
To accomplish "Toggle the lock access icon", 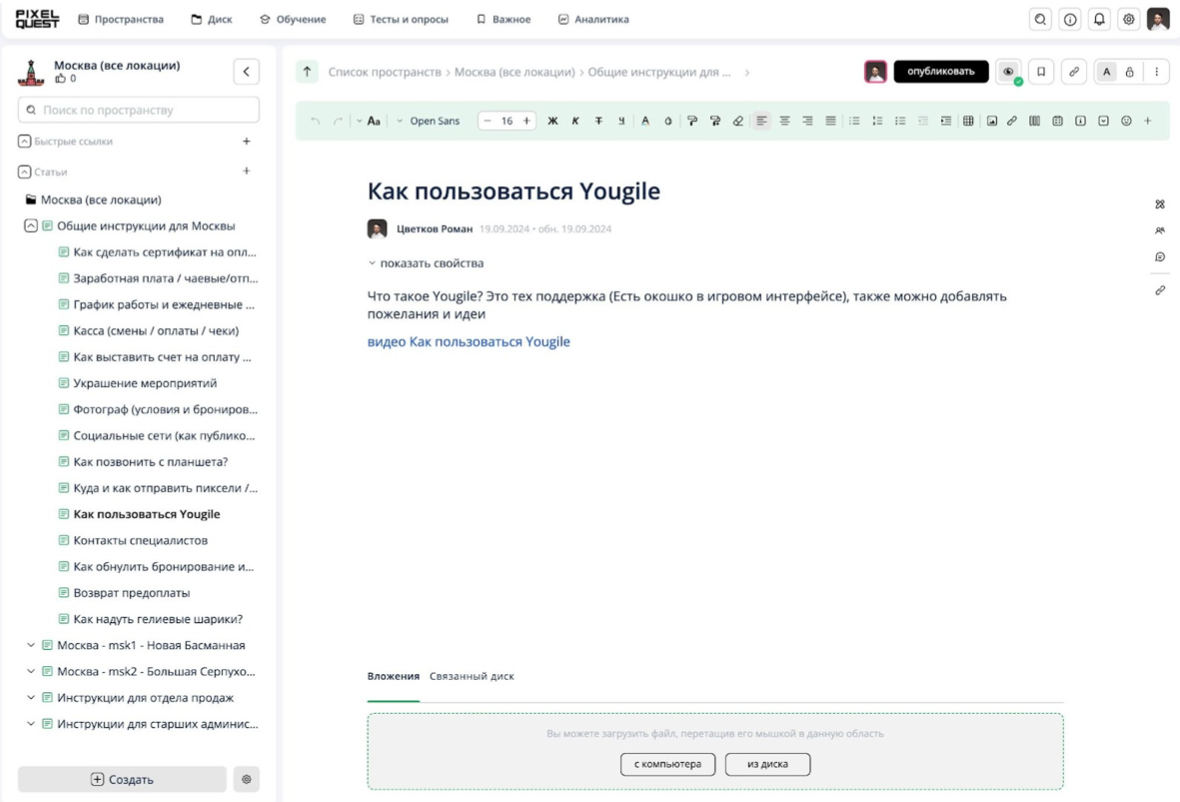I will coord(1130,71).
